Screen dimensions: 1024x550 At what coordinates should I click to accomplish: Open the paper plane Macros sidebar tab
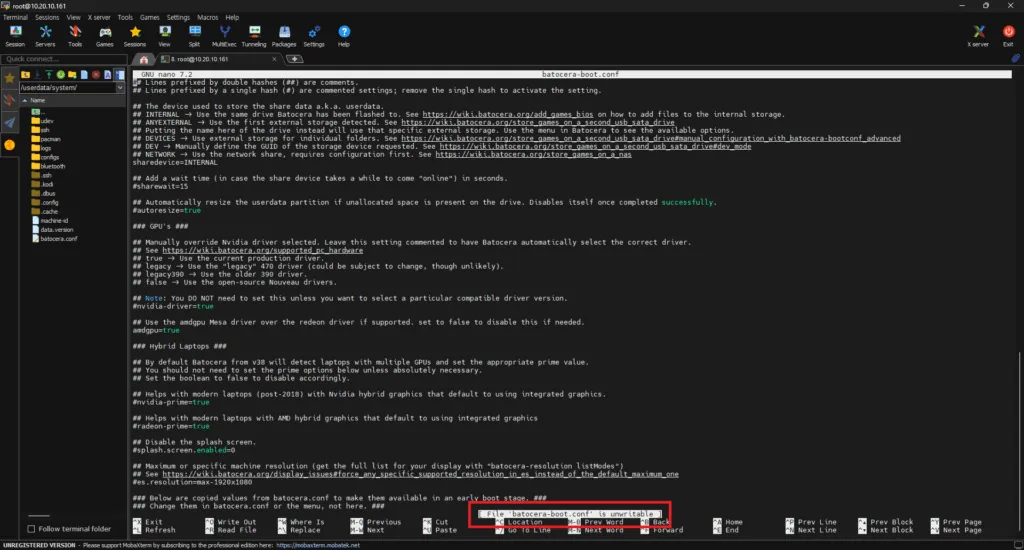9,123
